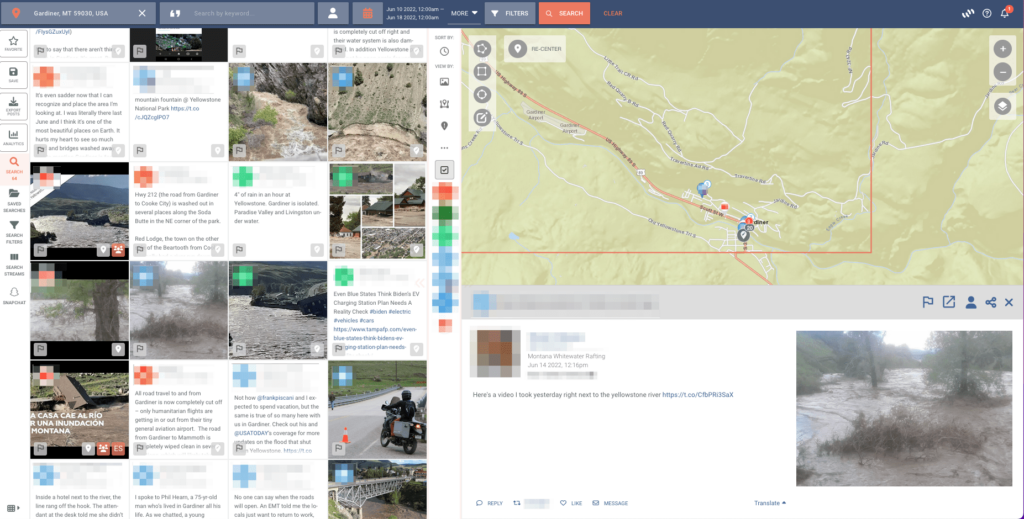Viewport: 1024px width, 519px height.
Task: Click the RE-CENTER map button
Action: click(x=534, y=49)
